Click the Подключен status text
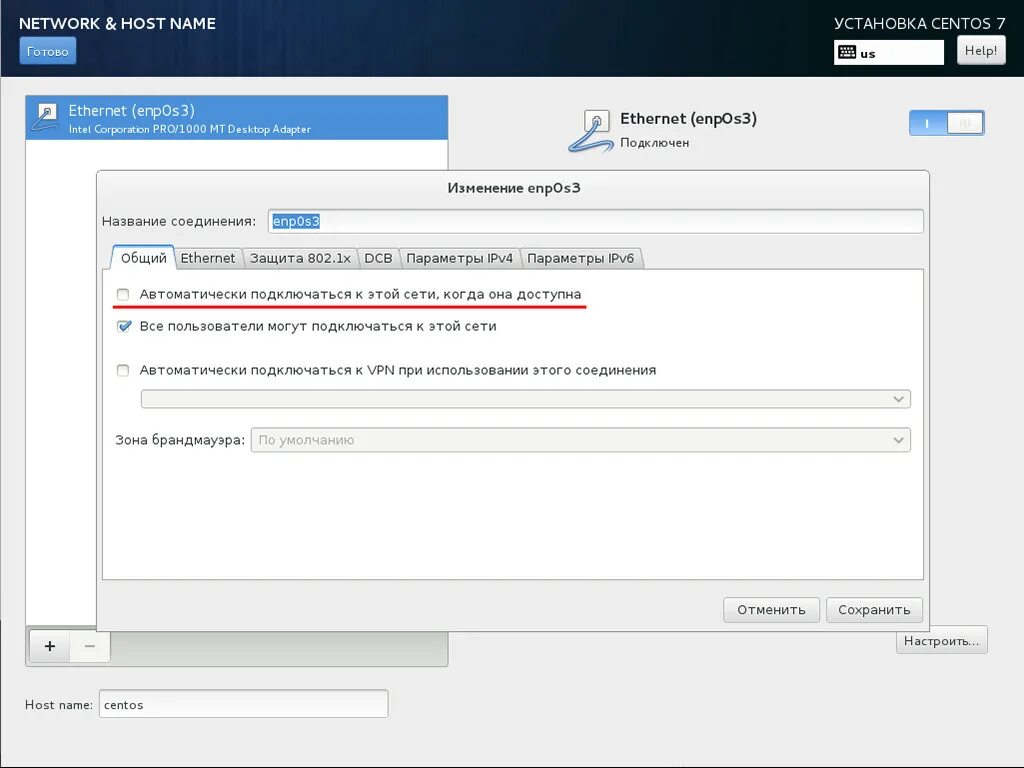Screen dimensions: 1024x768 654,142
